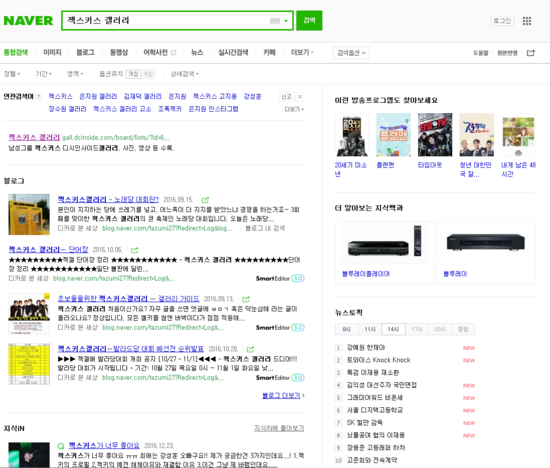
Task: Switch to the 이미지 tab
Action: point(52,53)
